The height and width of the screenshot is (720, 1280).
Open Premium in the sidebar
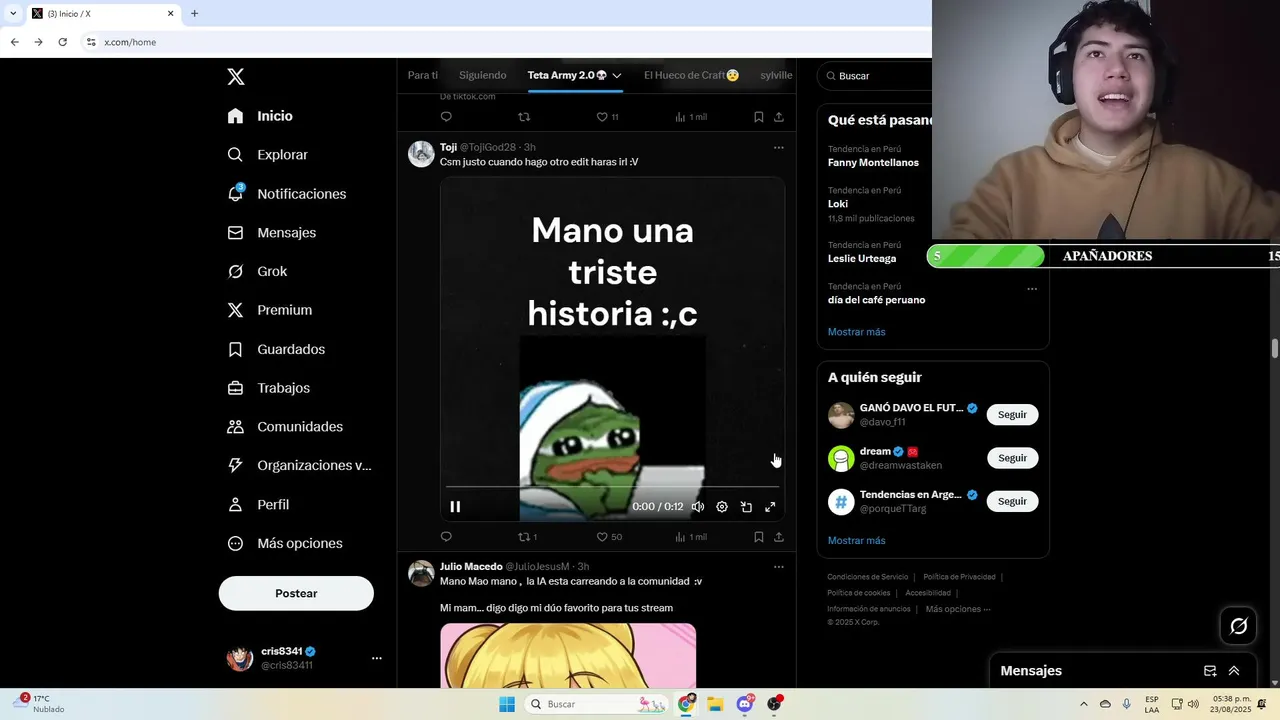pyautogui.click(x=269, y=310)
